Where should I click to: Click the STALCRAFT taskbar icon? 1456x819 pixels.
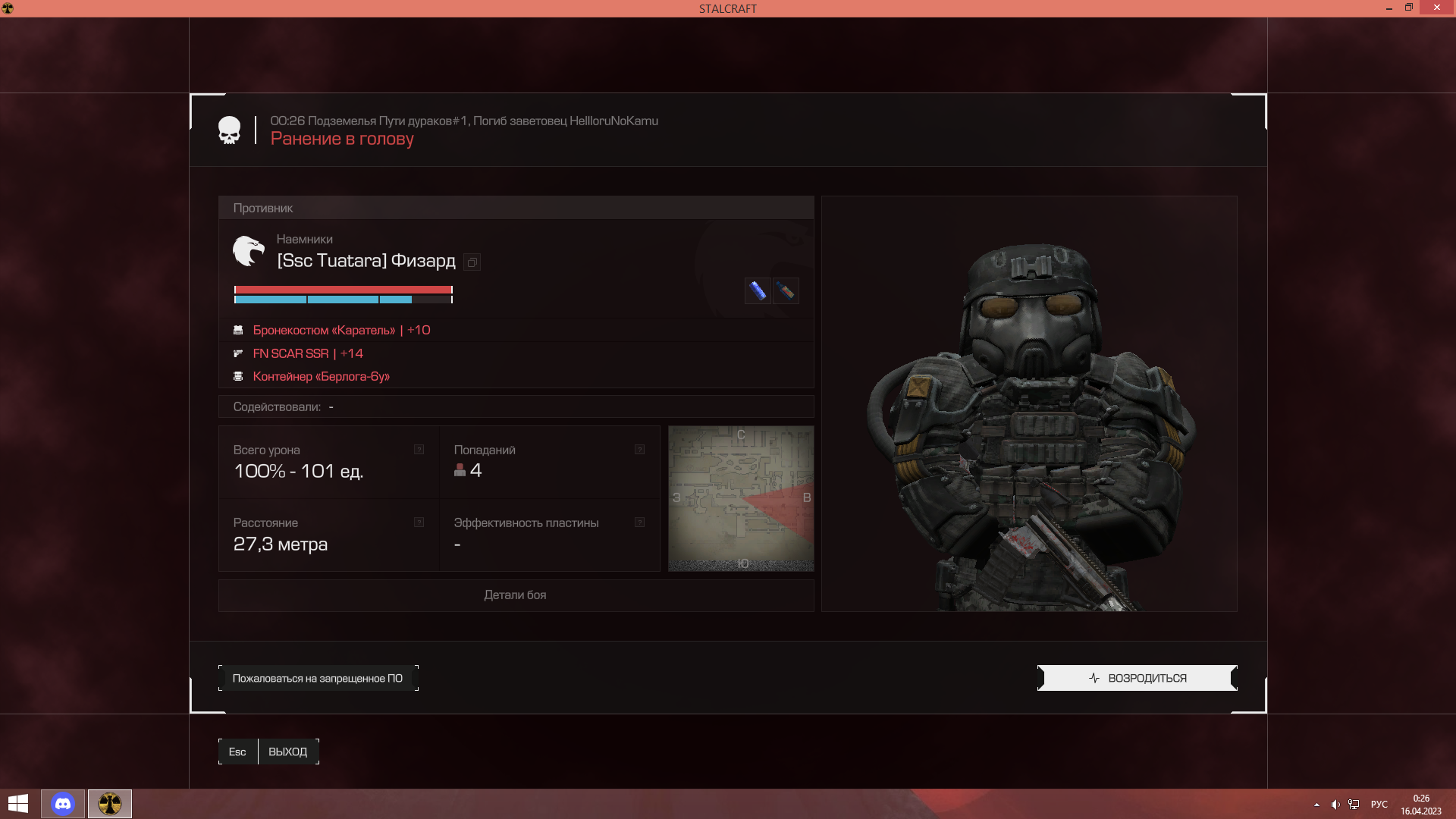coord(110,804)
